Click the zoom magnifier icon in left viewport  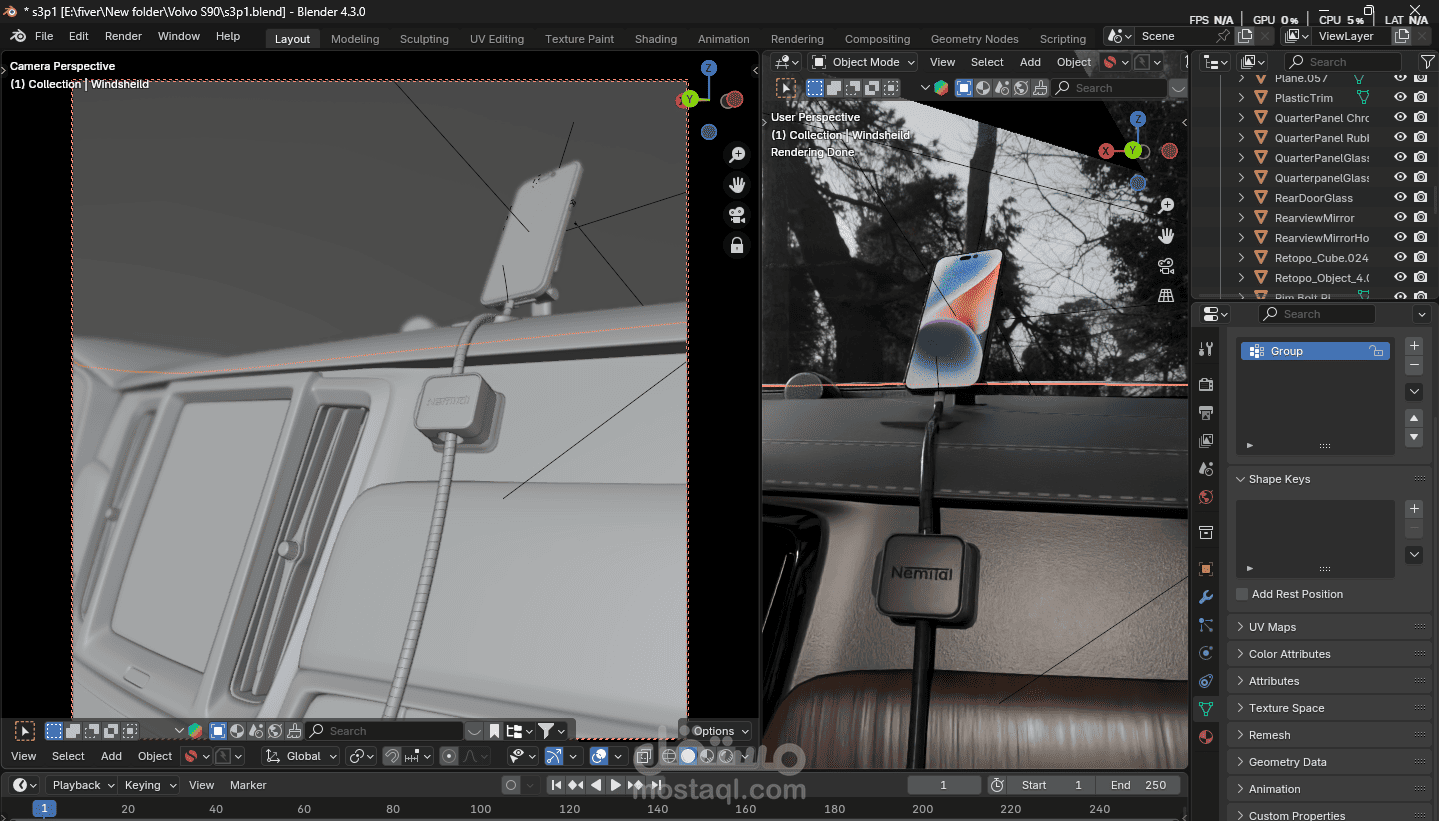pos(737,155)
